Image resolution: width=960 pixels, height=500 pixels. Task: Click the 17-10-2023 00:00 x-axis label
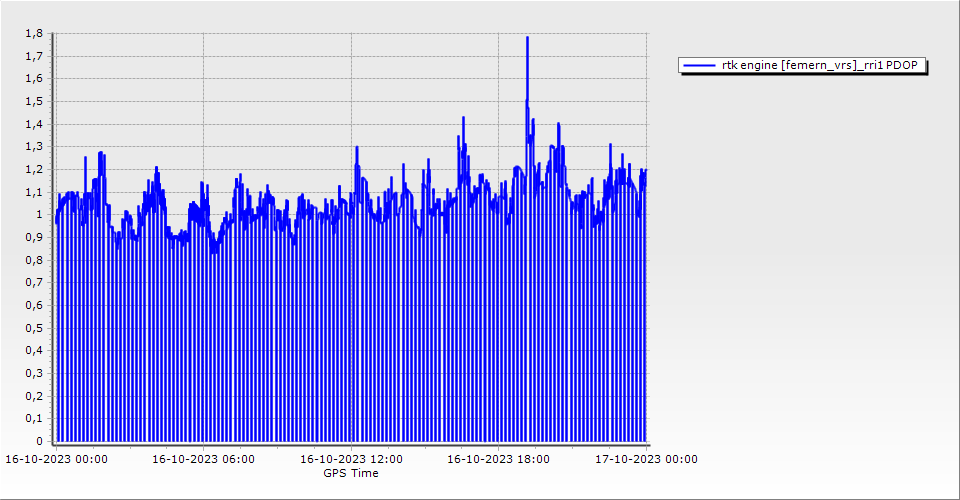point(646,460)
